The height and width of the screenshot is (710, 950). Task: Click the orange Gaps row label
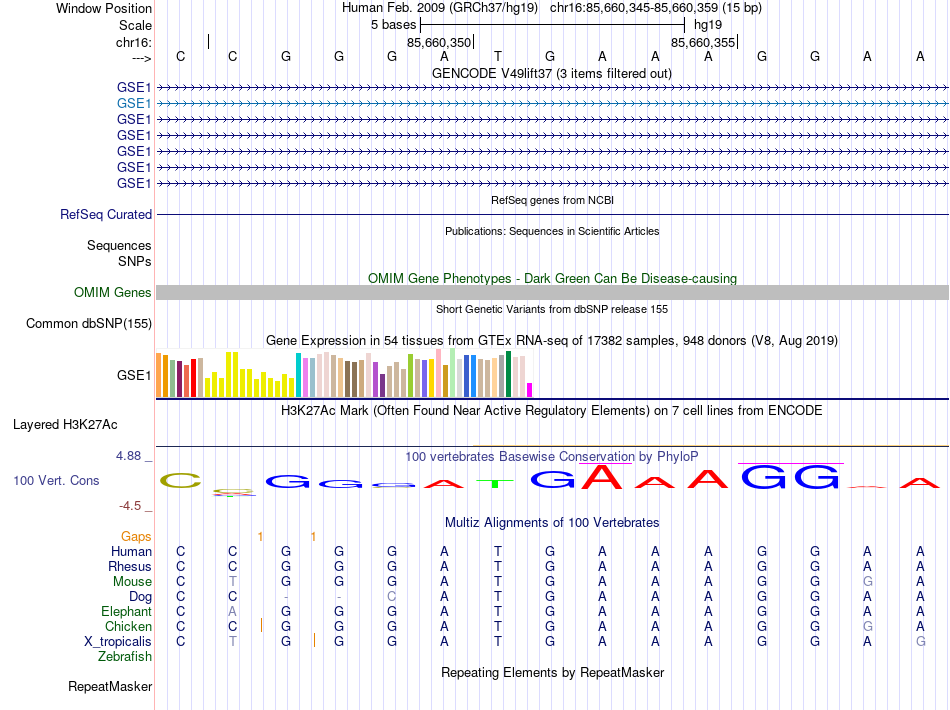[x=136, y=536]
